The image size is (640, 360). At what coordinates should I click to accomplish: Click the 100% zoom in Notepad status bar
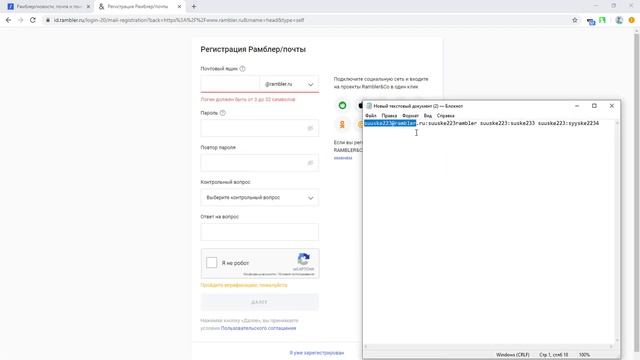[584, 355]
